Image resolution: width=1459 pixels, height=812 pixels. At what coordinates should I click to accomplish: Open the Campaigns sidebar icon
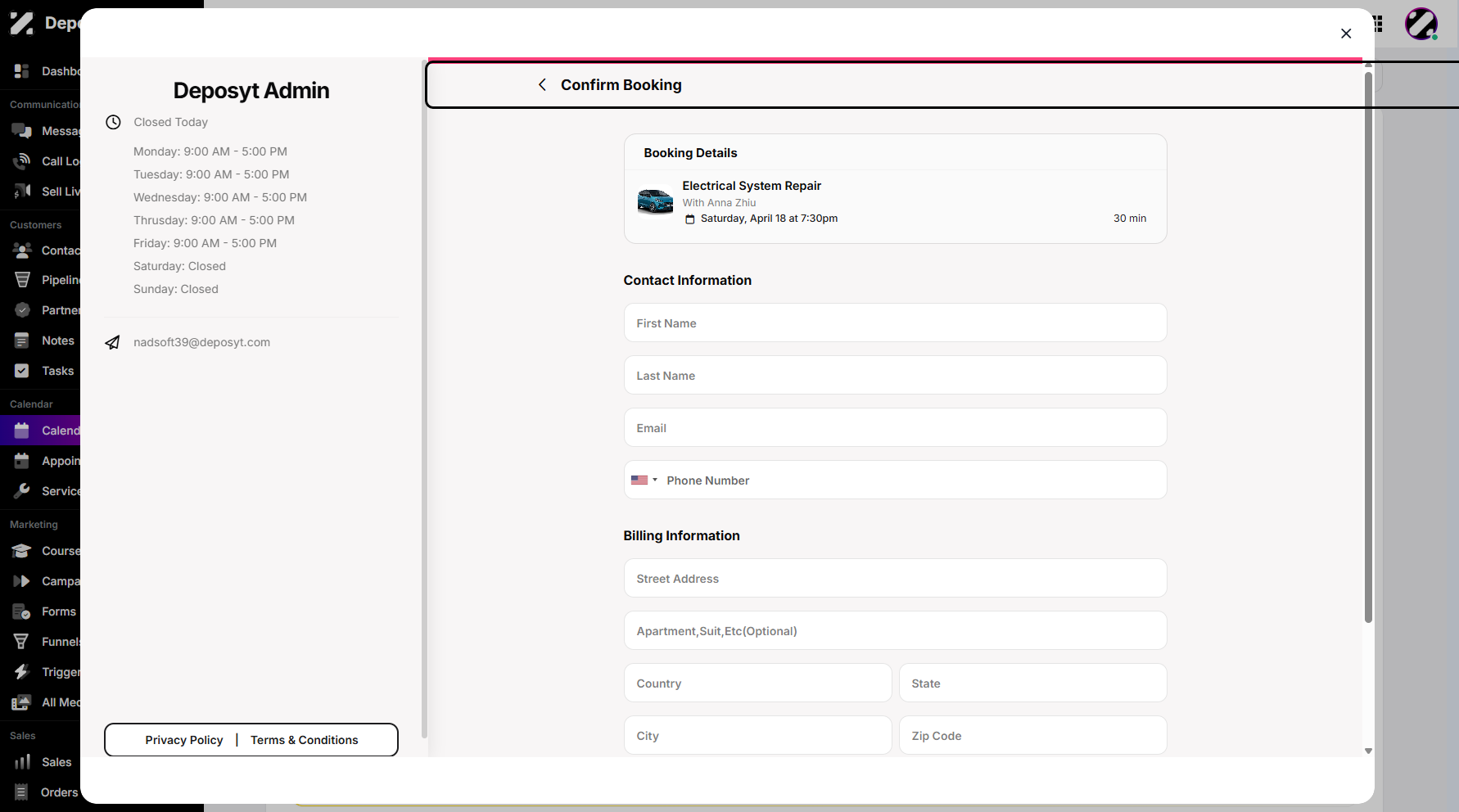click(x=22, y=581)
